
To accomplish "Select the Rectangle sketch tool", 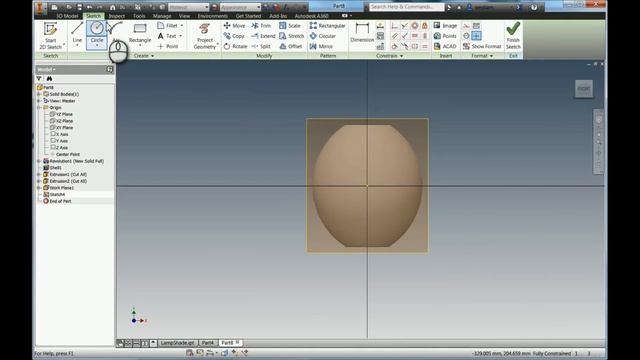I will click(140, 33).
